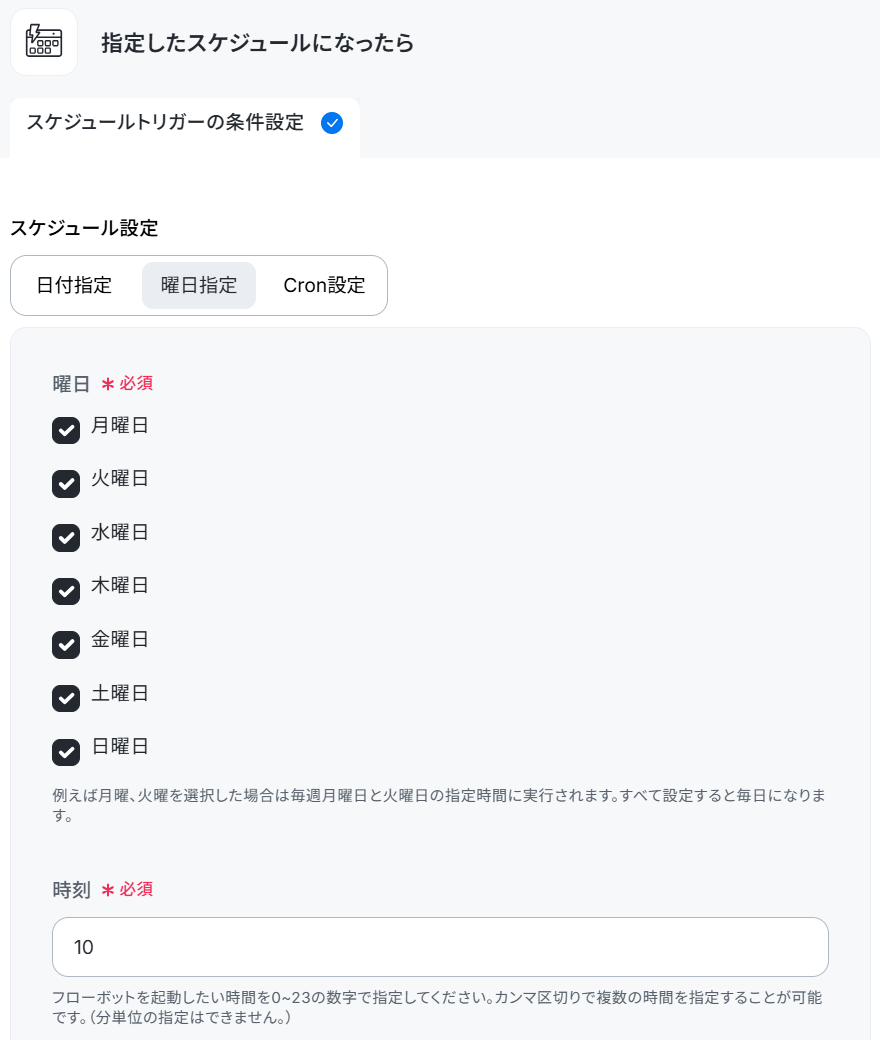Click the 指定したスケジュールになったら title
The width and height of the screenshot is (880, 1040).
(x=257, y=43)
